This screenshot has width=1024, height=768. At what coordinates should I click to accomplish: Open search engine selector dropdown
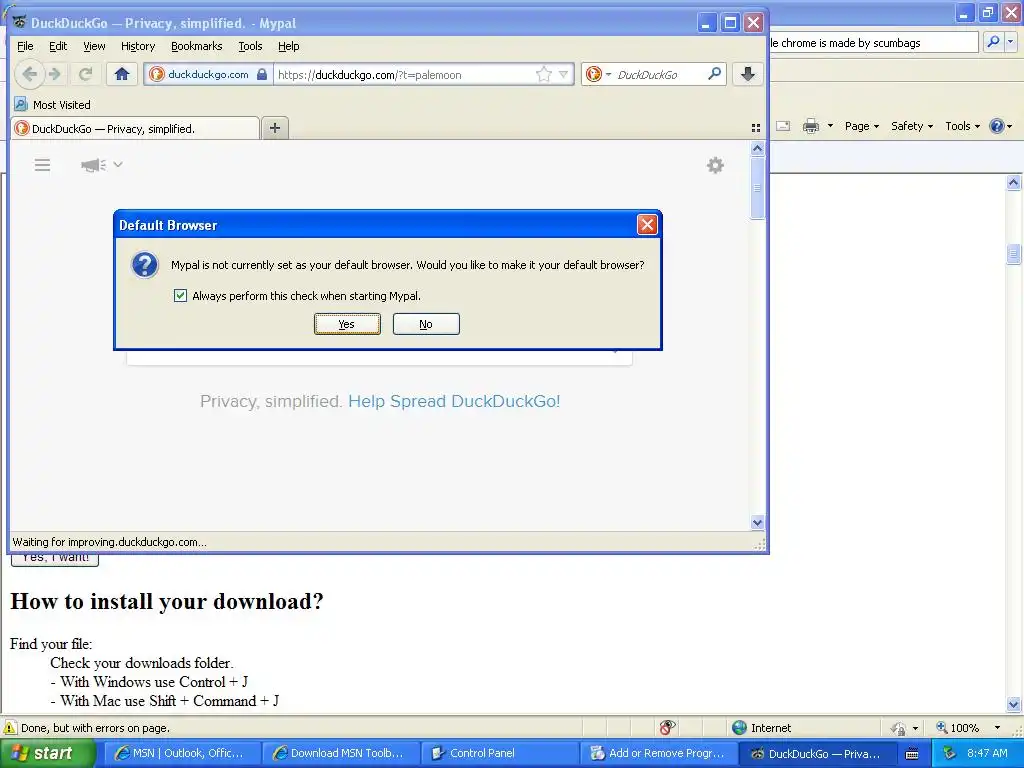pyautogui.click(x=599, y=74)
